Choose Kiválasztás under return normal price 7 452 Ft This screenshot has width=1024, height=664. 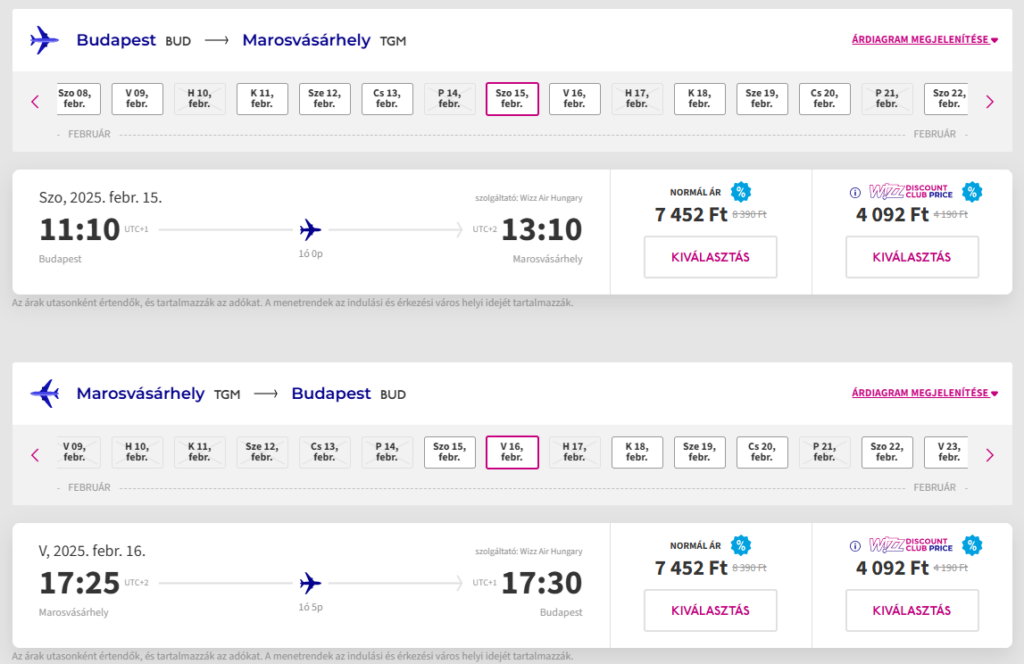(711, 610)
